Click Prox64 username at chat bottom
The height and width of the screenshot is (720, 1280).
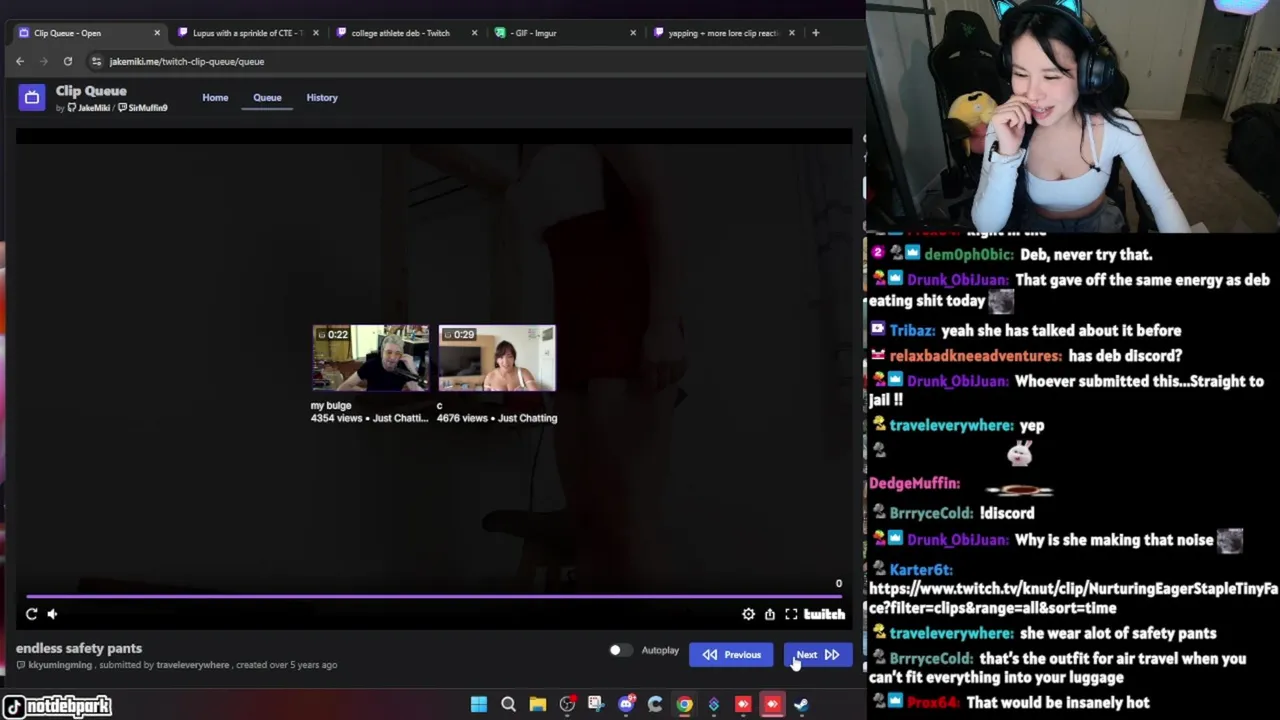coord(931,703)
